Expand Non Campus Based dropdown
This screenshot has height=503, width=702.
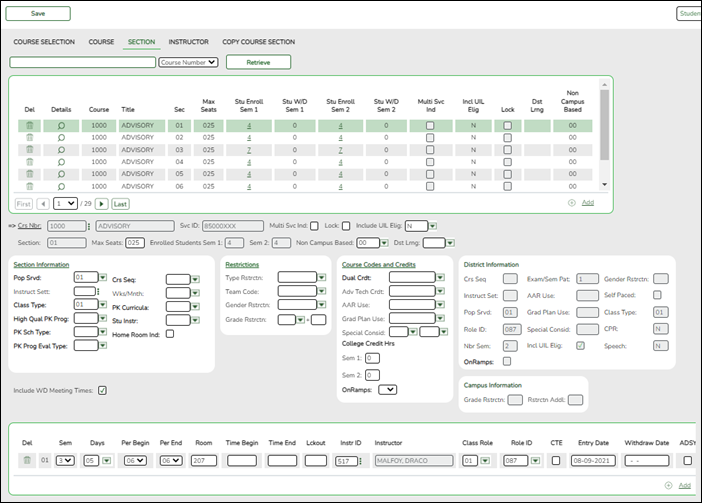pos(384,243)
